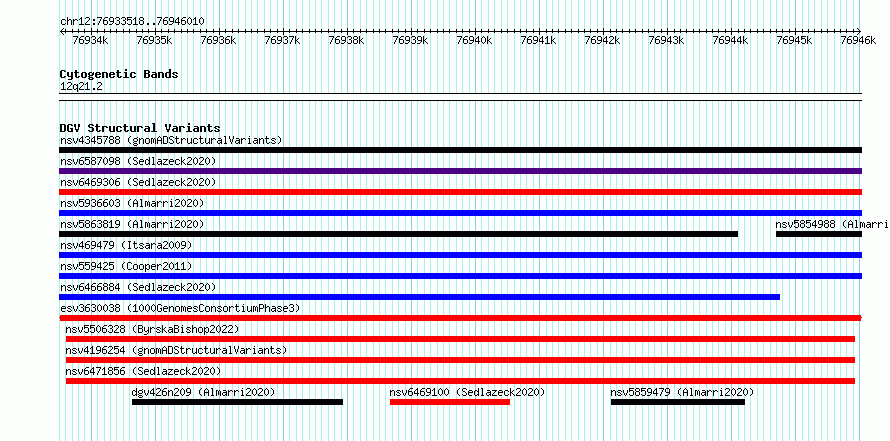
Task: Open the nsv5859479 Almarri2020 label
Action: pos(682,392)
